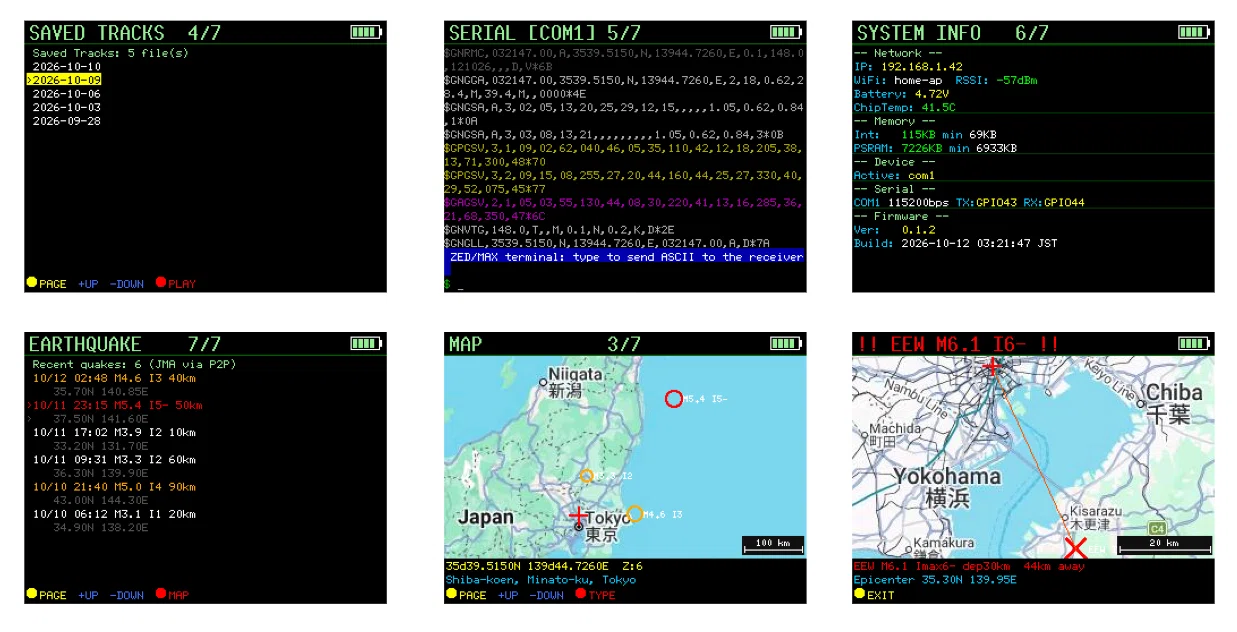Select saved track 2026-10-06
Image resolution: width=1237 pixels, height=632 pixels.
coord(67,93)
